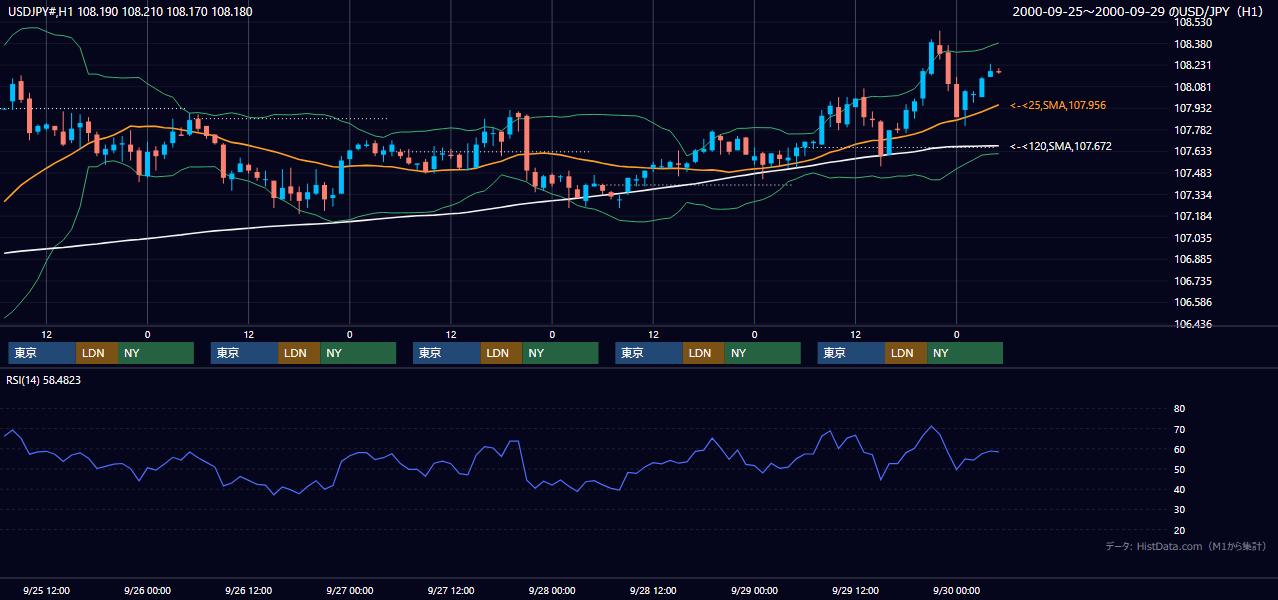This screenshot has height=600, width=1278.
Task: Click price axis value 107.932
Action: (x=1195, y=108)
